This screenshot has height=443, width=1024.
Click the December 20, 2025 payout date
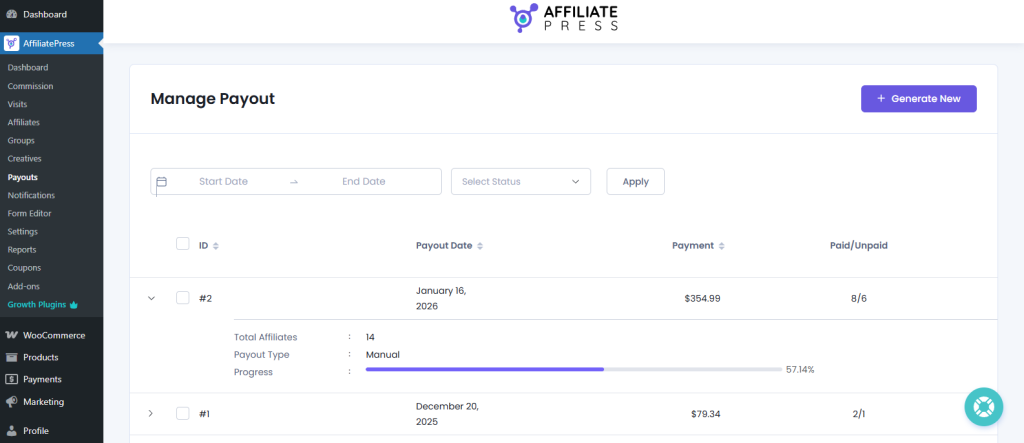(447, 414)
